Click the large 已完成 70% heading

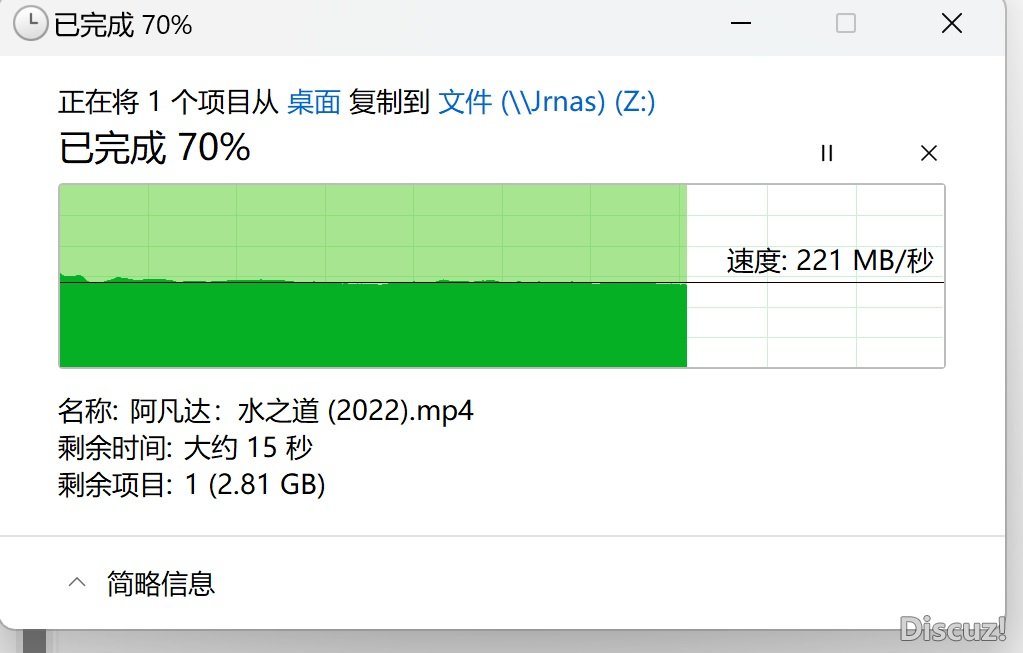click(x=155, y=147)
